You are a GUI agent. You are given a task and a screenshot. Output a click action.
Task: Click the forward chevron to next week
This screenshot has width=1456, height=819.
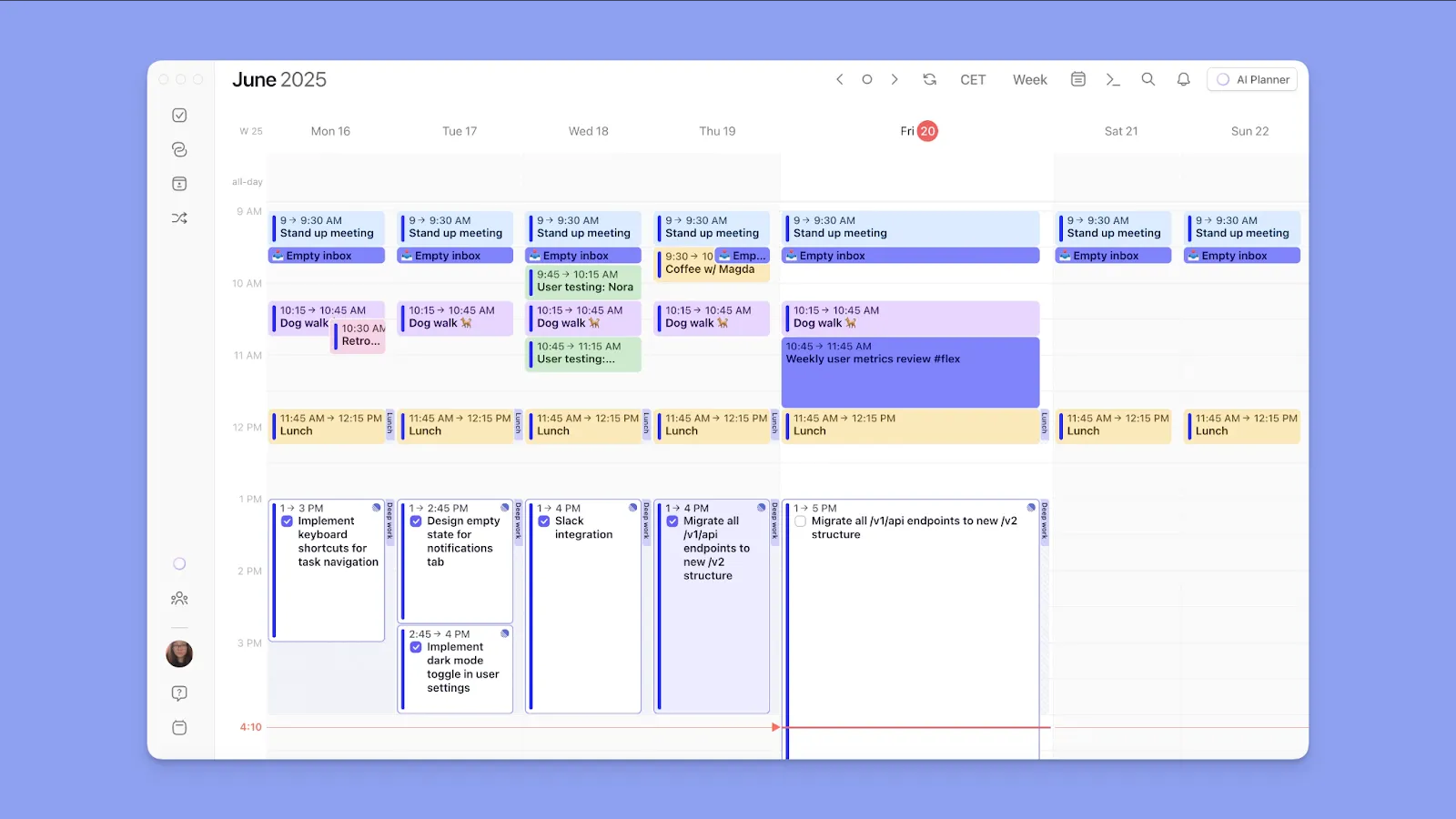click(895, 79)
